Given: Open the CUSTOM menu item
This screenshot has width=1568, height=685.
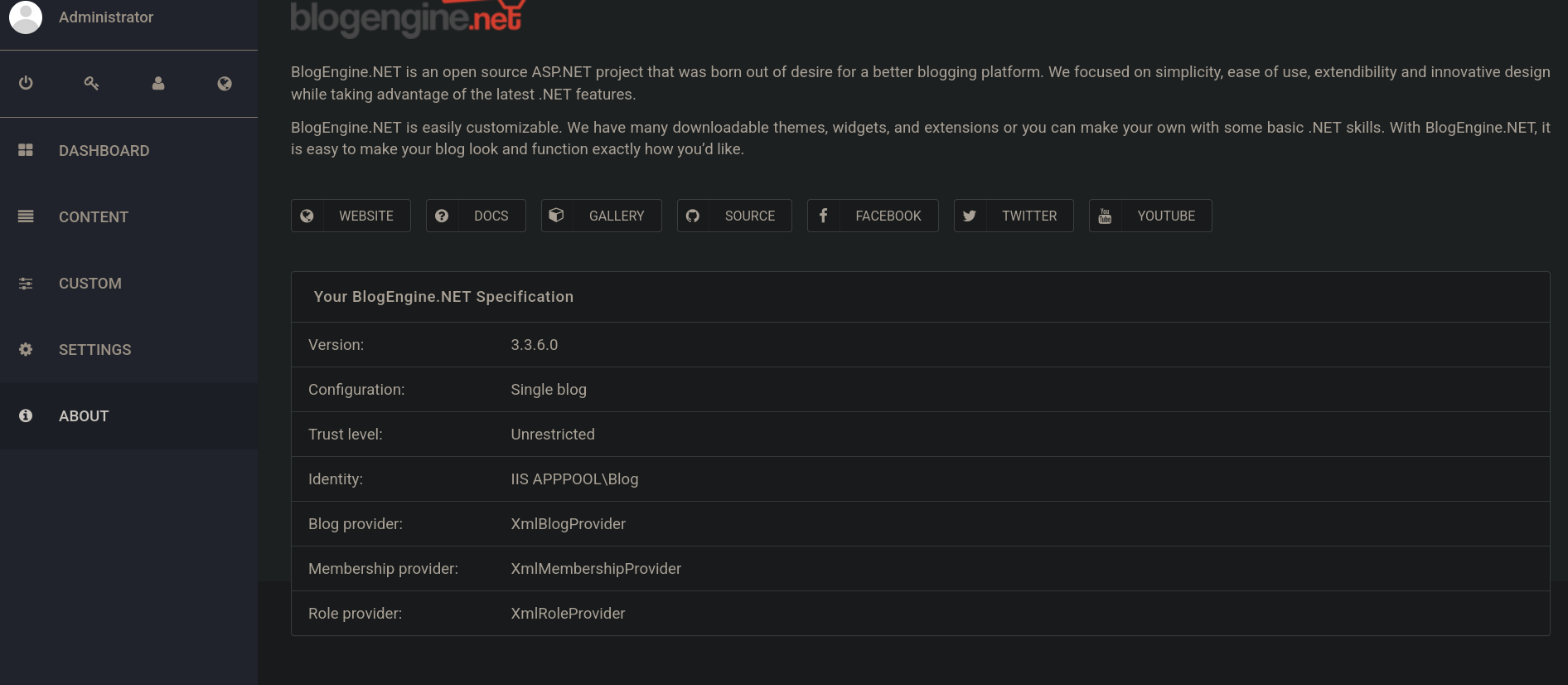Looking at the screenshot, I should (x=128, y=283).
